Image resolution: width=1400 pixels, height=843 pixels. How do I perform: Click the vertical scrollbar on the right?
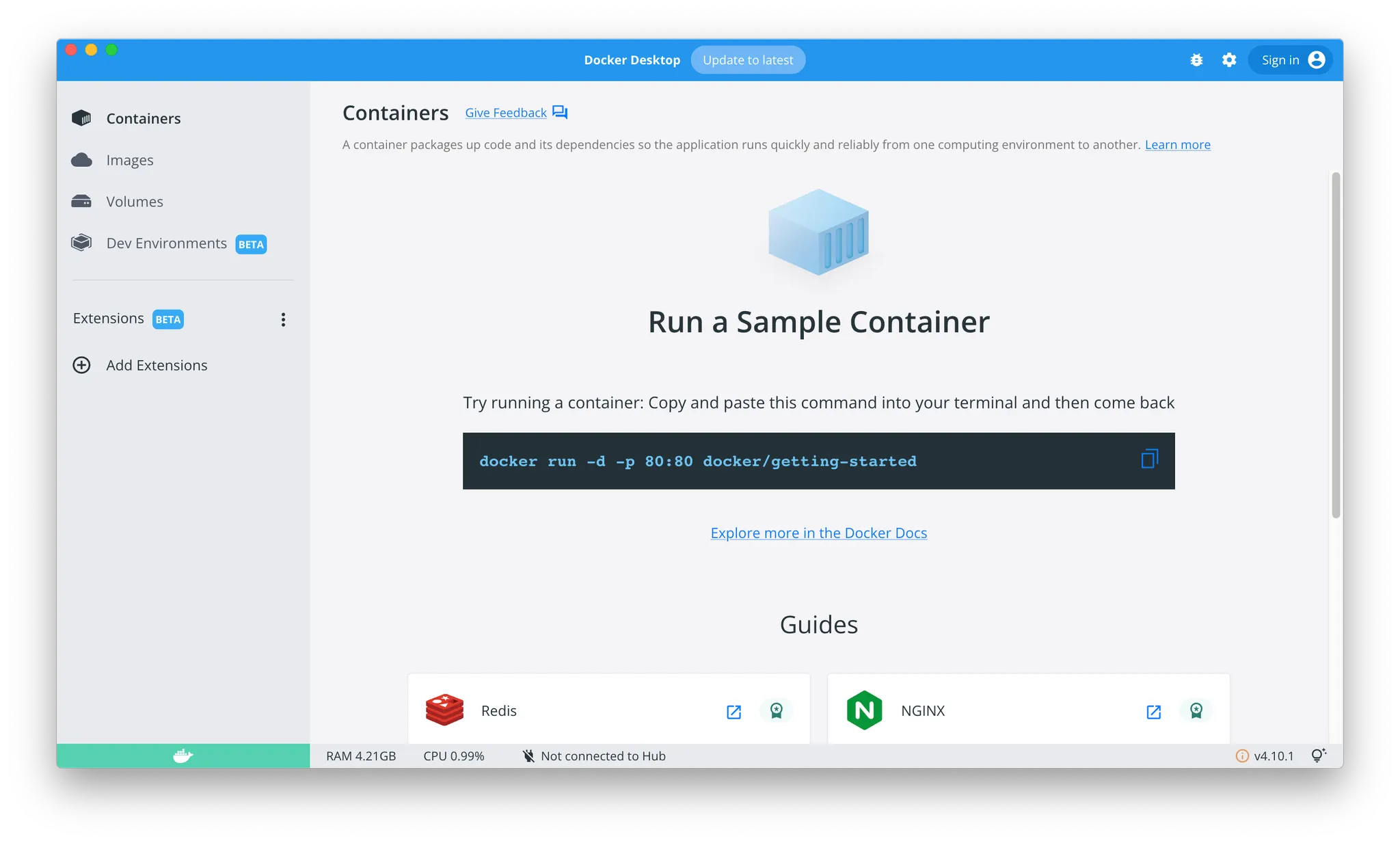(x=1336, y=345)
